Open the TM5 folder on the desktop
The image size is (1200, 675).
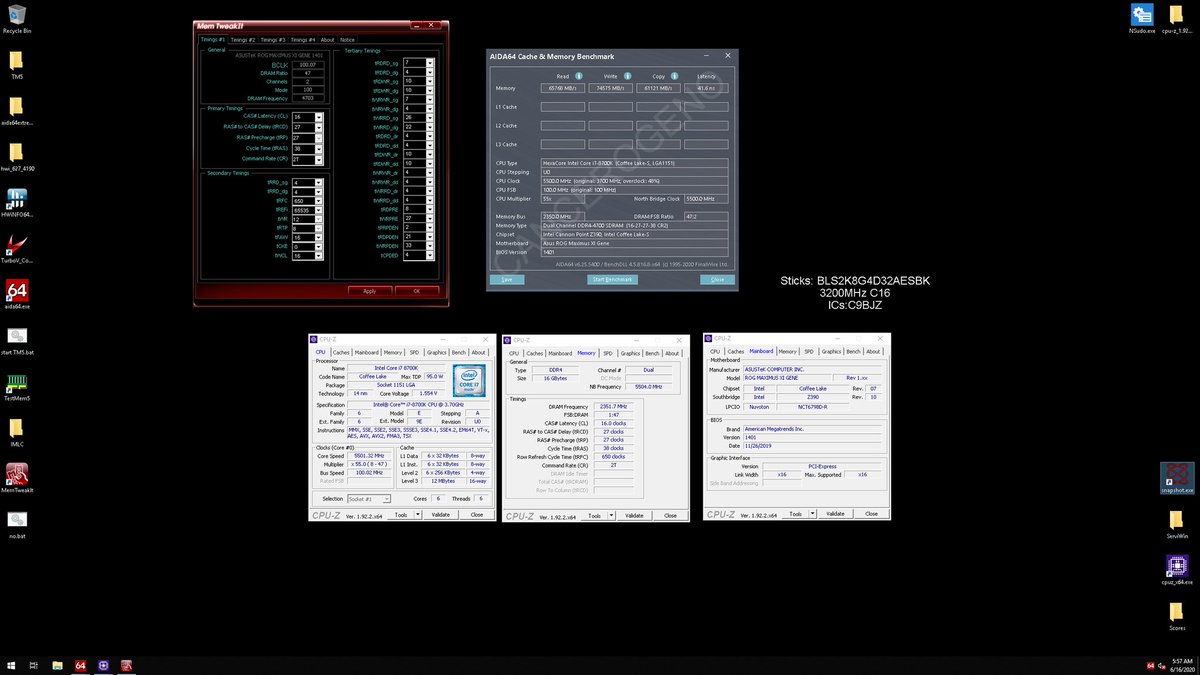coord(17,64)
